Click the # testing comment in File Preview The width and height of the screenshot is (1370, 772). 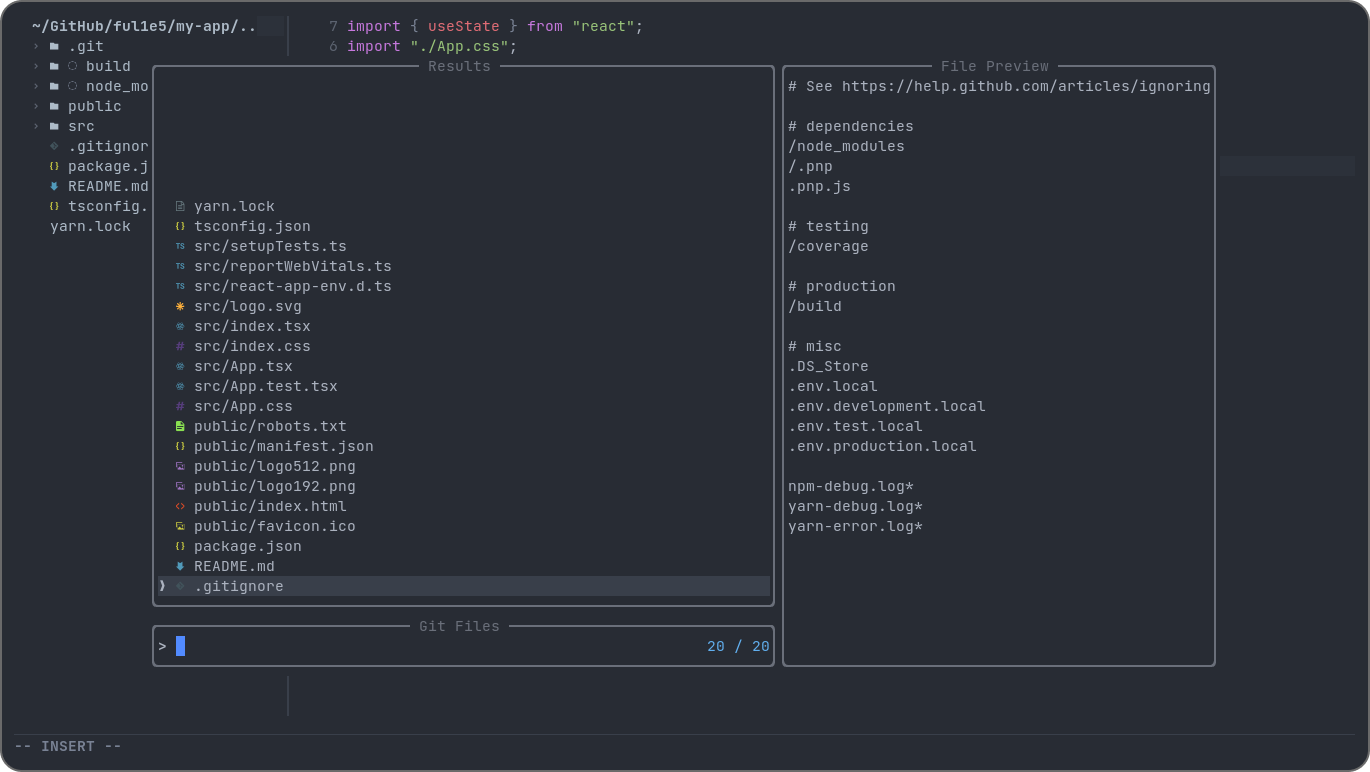828,226
